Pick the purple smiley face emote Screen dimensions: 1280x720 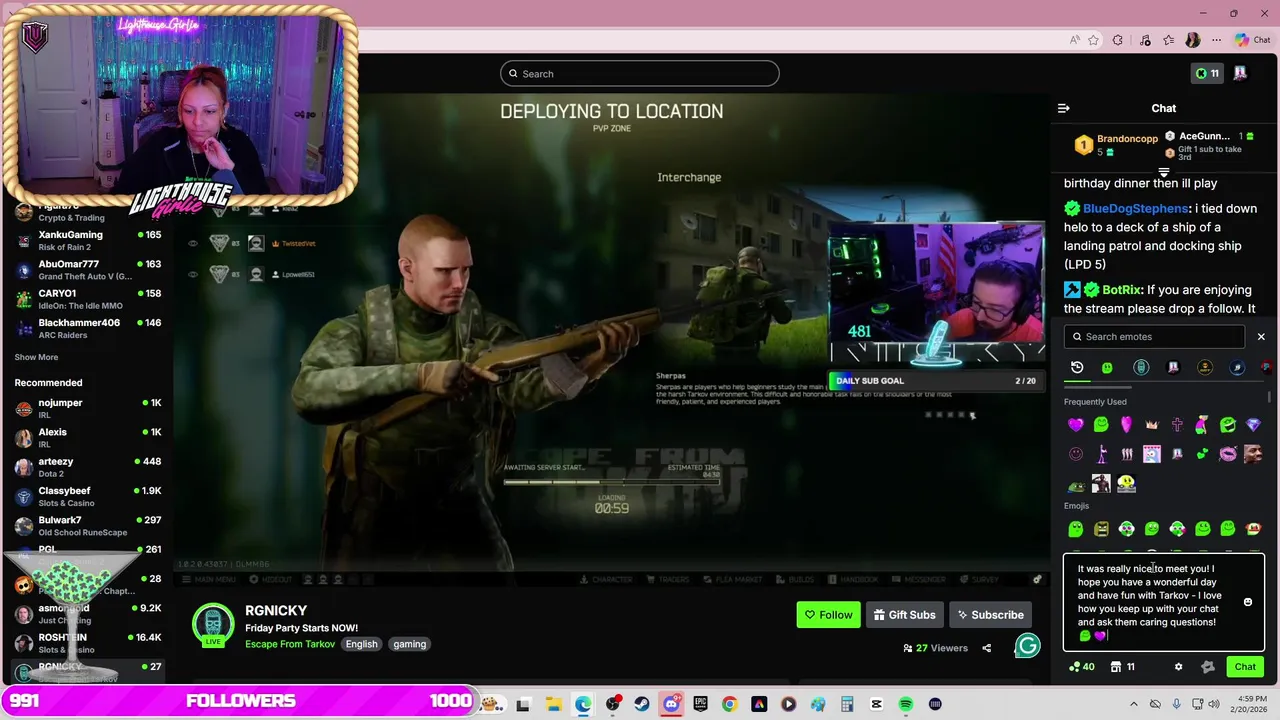(1076, 454)
